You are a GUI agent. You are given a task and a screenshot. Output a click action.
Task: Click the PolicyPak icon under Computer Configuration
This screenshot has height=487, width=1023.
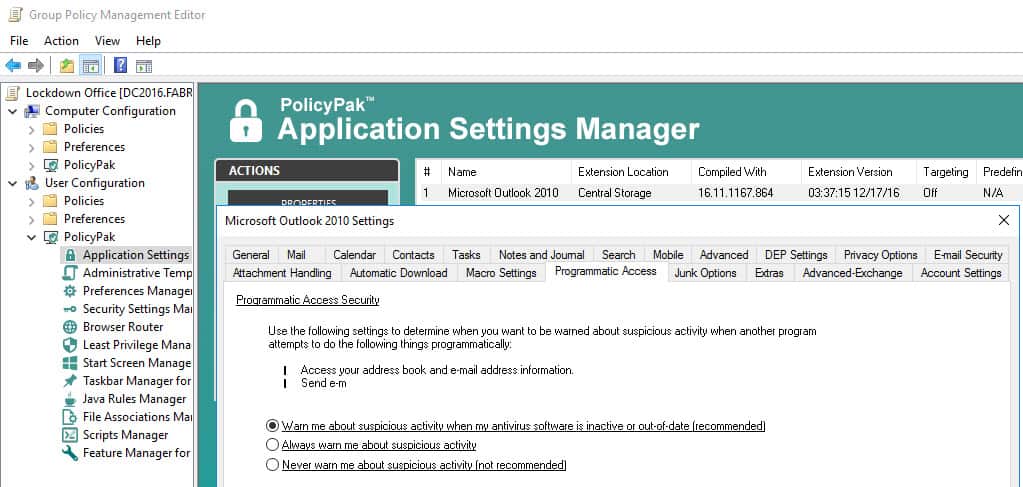point(50,165)
